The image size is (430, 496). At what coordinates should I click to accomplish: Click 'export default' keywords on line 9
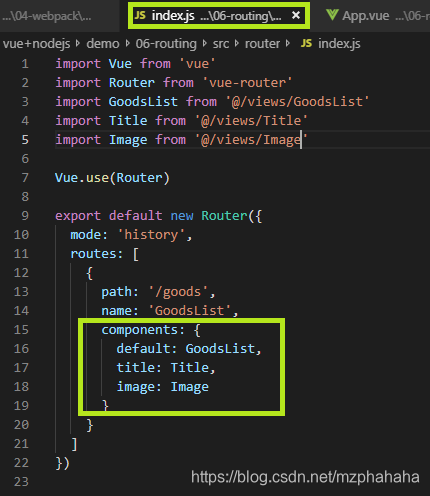point(109,216)
